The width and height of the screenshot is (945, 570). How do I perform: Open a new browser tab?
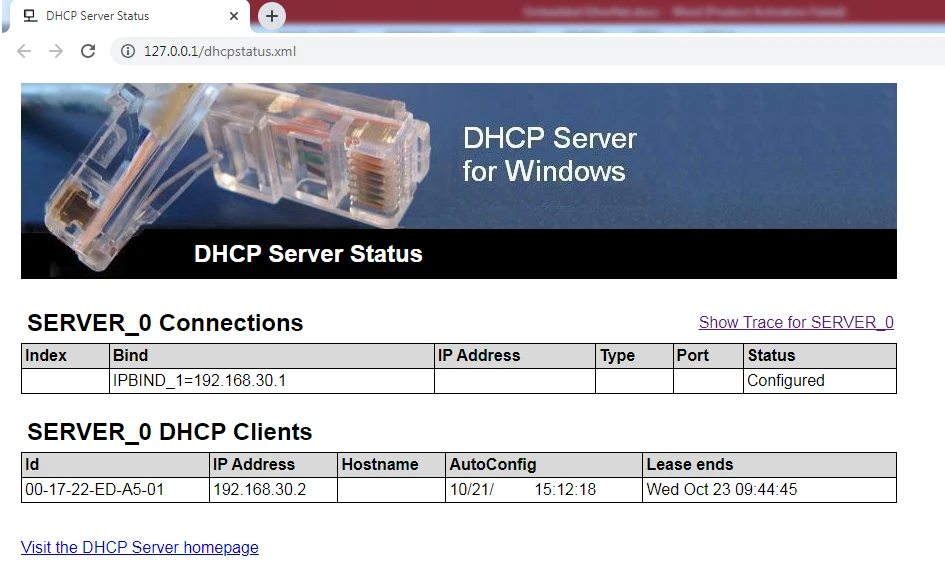point(271,16)
